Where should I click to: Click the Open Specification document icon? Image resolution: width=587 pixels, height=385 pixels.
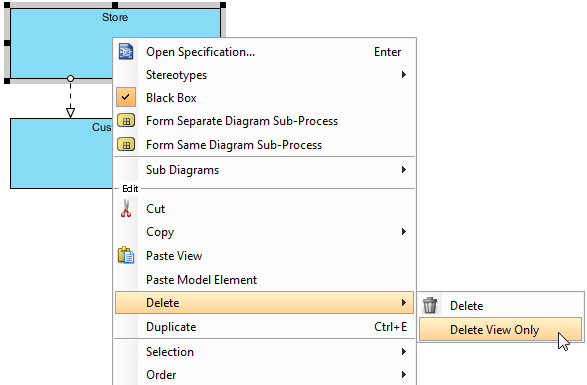click(126, 51)
